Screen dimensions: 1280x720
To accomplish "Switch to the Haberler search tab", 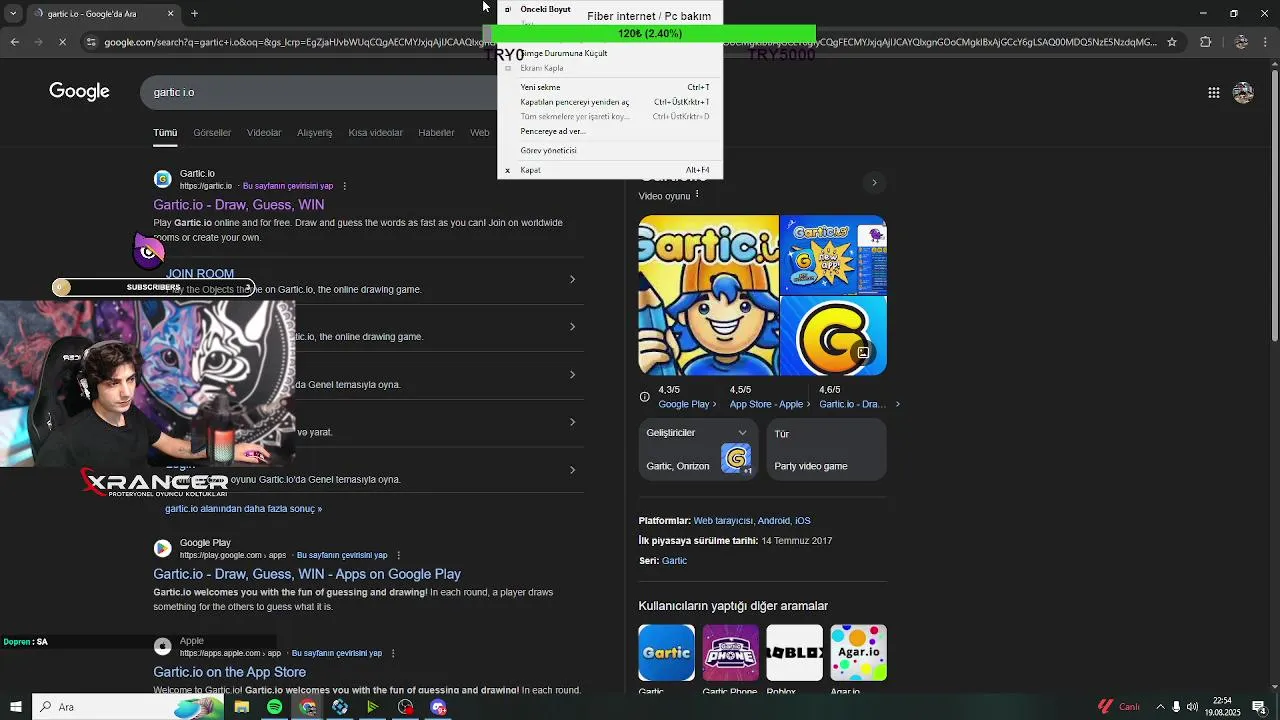I will point(436,132).
